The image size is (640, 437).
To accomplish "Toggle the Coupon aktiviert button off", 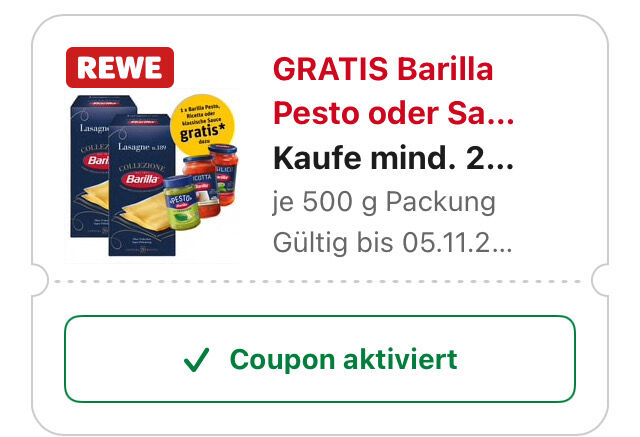I will point(320,359).
